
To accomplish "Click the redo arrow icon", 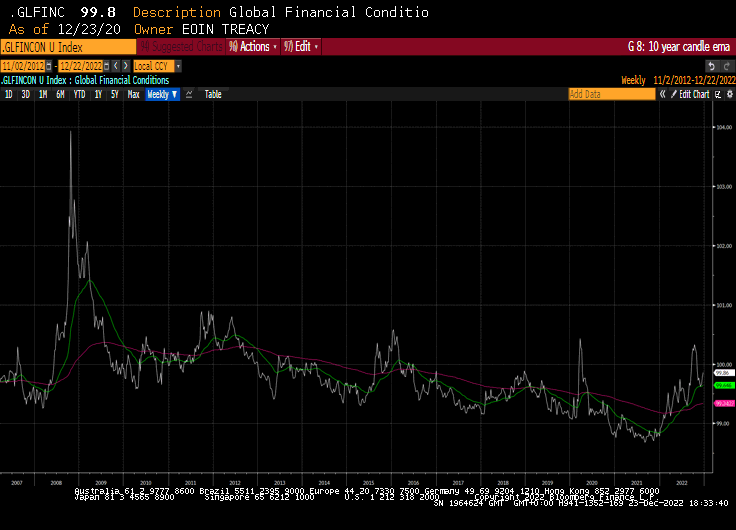I will pyautogui.click(x=727, y=66).
